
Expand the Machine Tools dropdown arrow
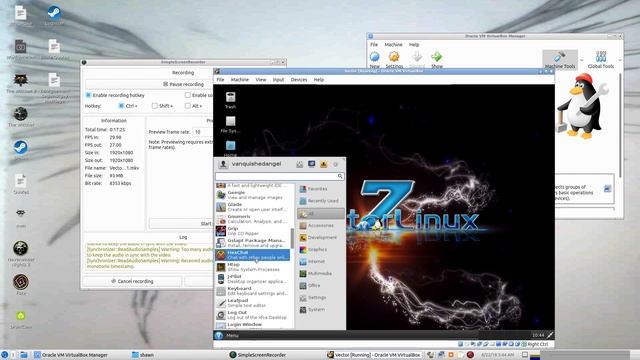coord(582,60)
